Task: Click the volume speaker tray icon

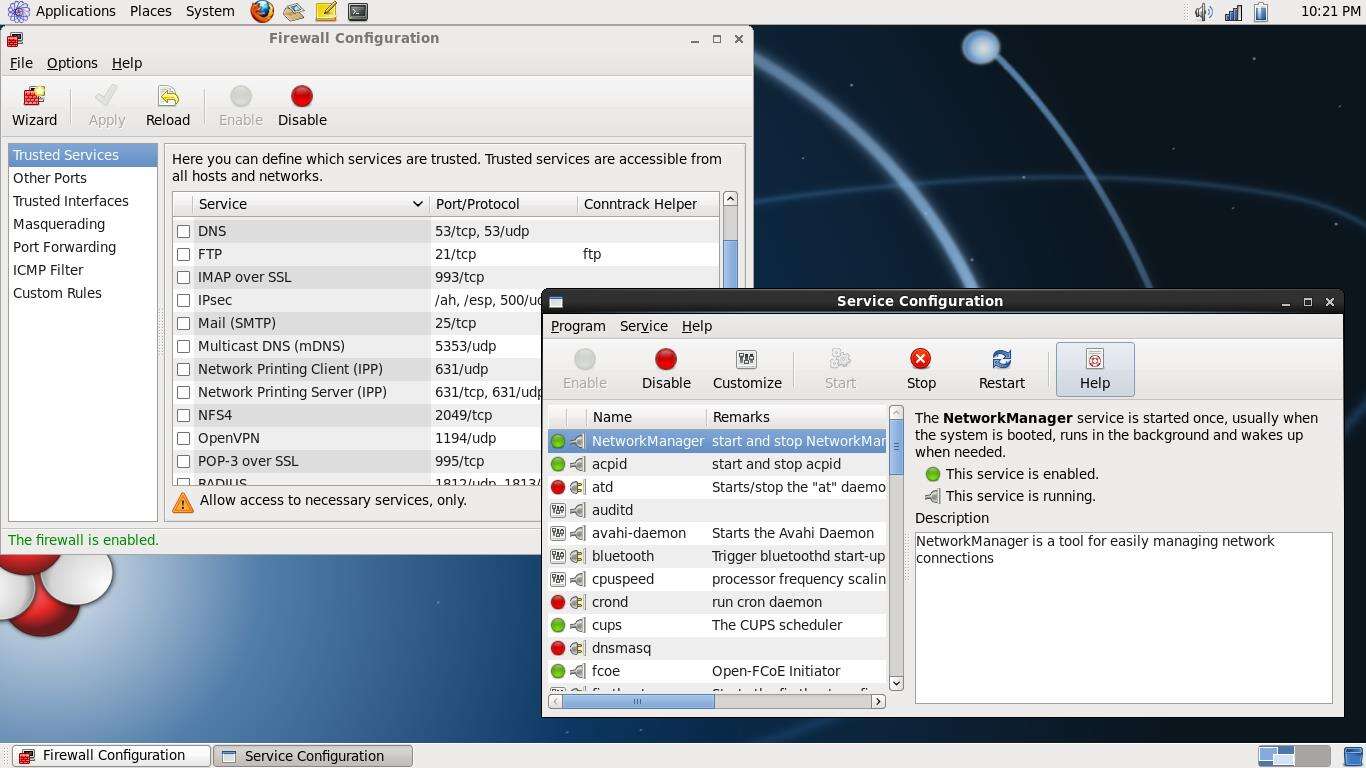Action: (1204, 12)
